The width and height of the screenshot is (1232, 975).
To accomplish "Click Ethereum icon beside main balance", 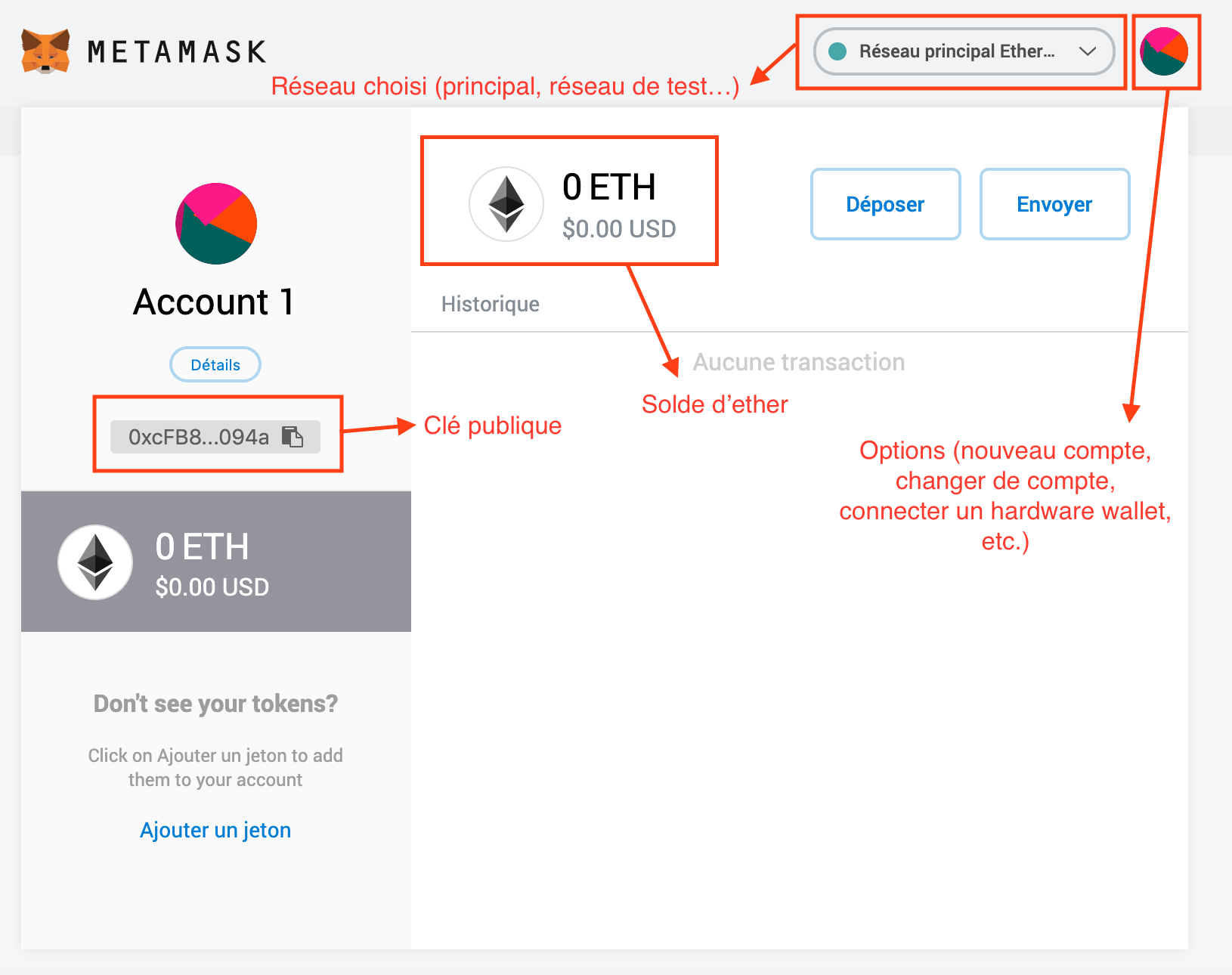I will point(506,204).
